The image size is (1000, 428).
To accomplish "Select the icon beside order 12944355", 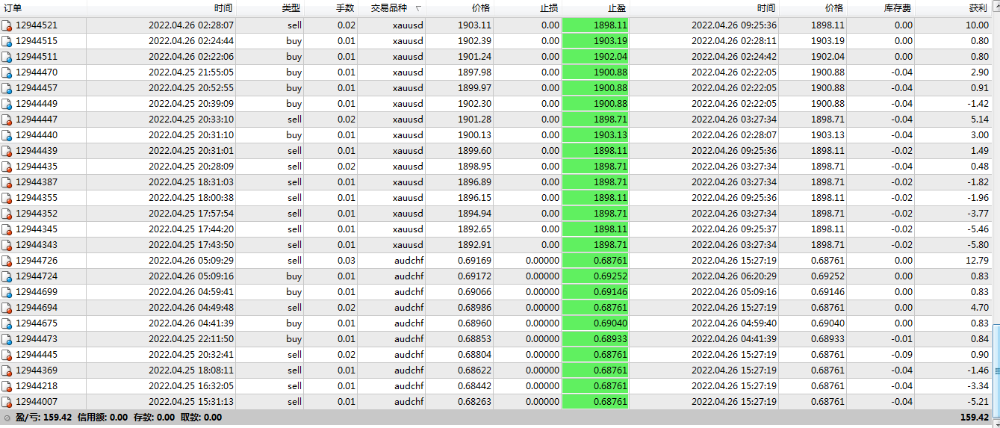I will (x=6, y=198).
